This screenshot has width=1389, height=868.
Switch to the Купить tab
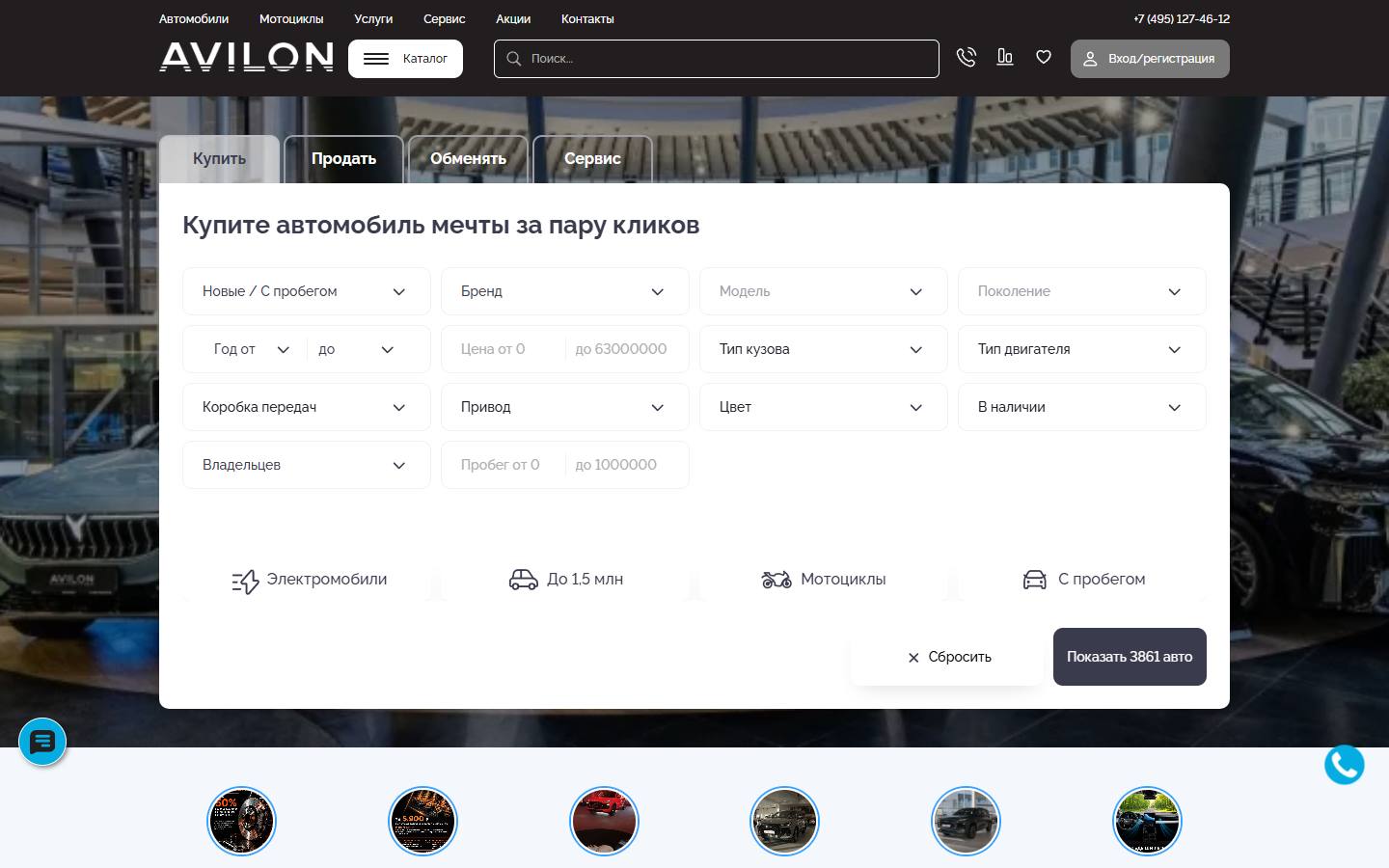tap(219, 159)
